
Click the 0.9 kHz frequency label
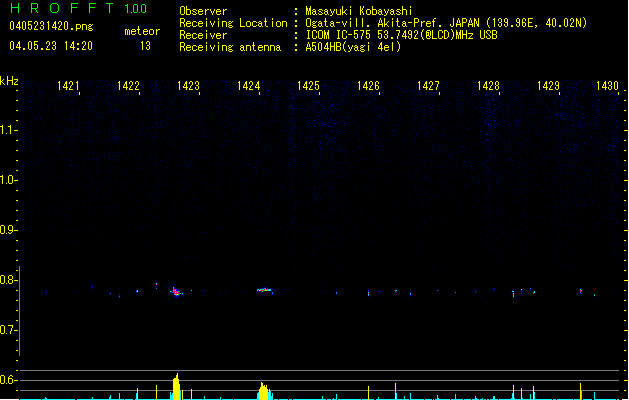8,230
